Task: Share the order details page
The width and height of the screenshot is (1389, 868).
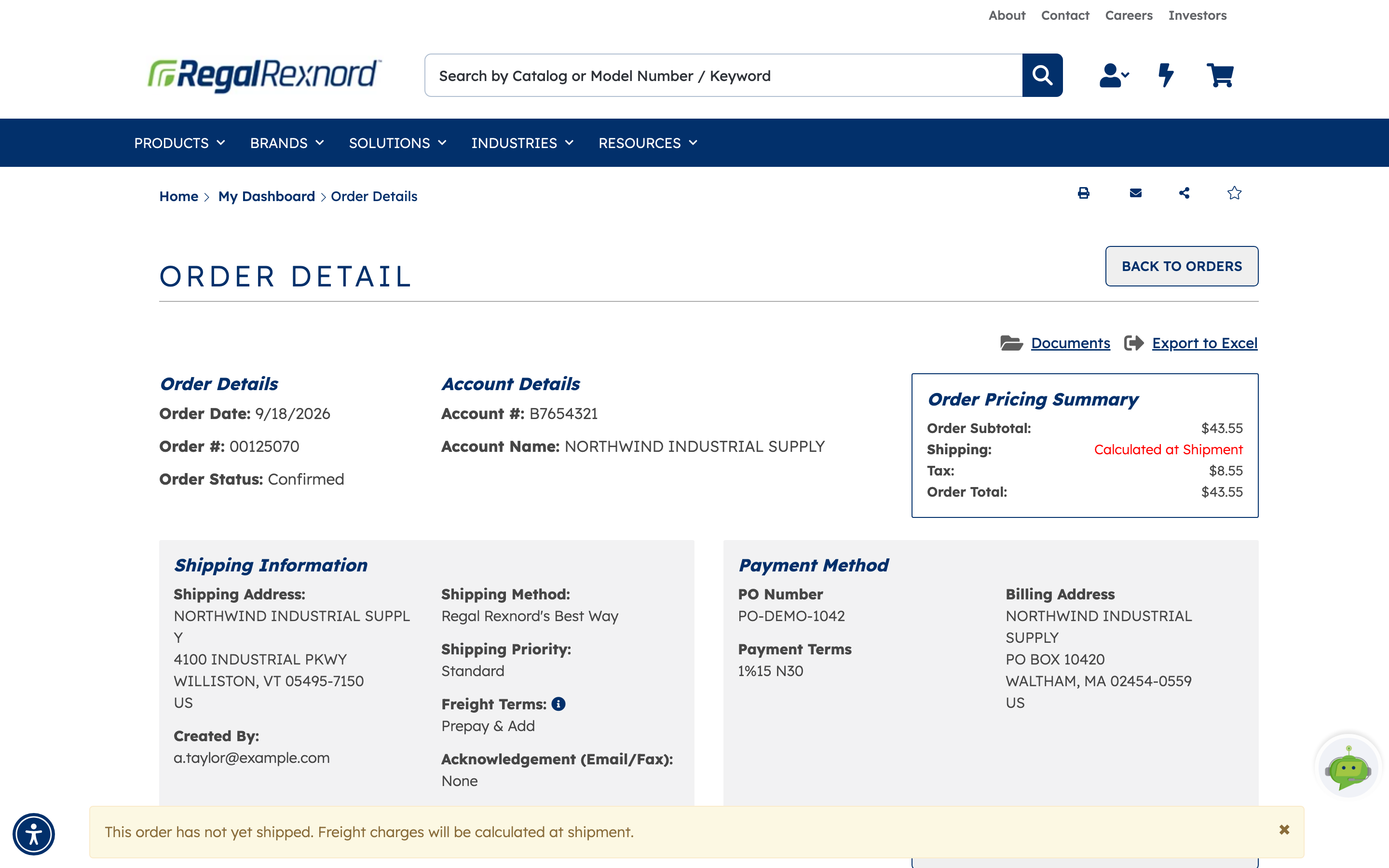Action: click(x=1184, y=193)
